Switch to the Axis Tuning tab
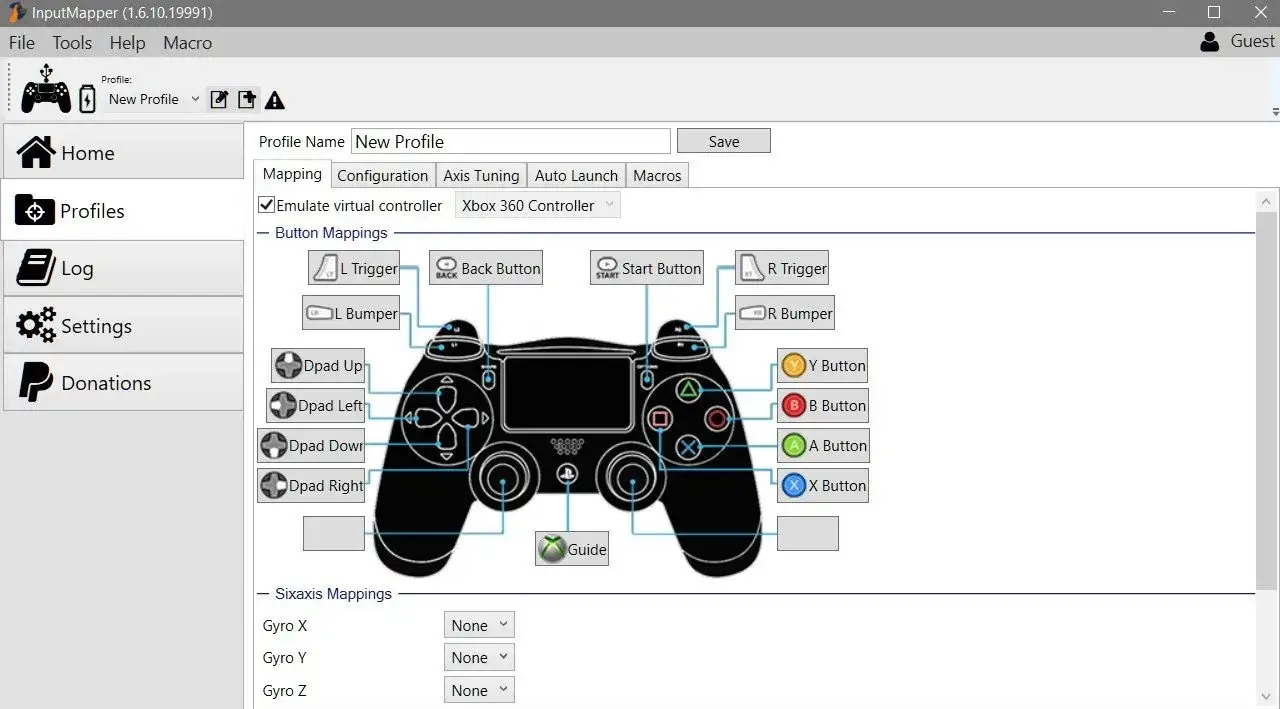The height and width of the screenshot is (709, 1280). (481, 175)
